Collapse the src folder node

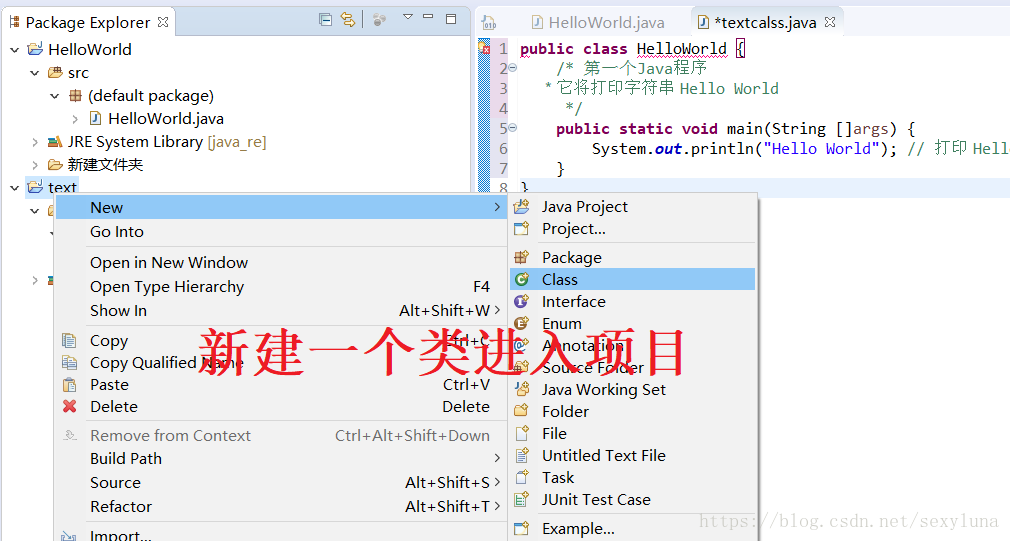pos(35,73)
